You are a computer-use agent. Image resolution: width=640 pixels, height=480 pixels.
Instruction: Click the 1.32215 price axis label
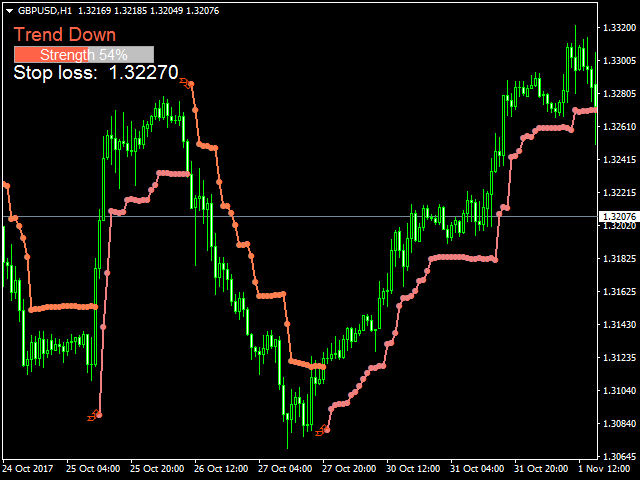click(619, 193)
